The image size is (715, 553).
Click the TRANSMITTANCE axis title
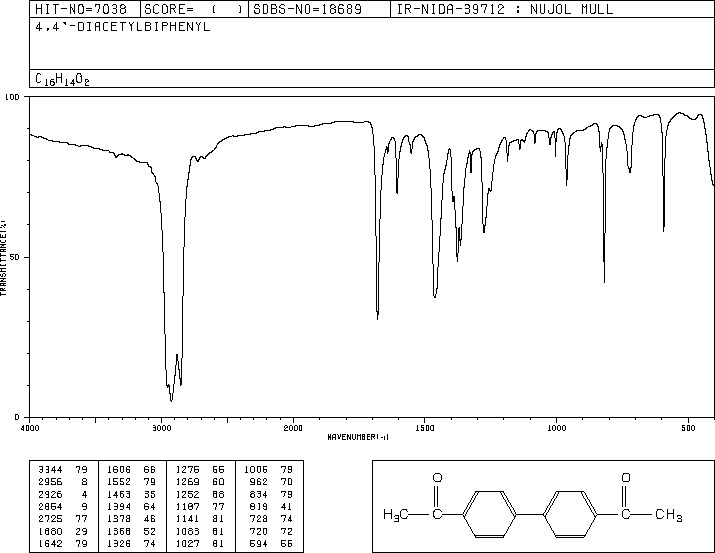pos(3,258)
